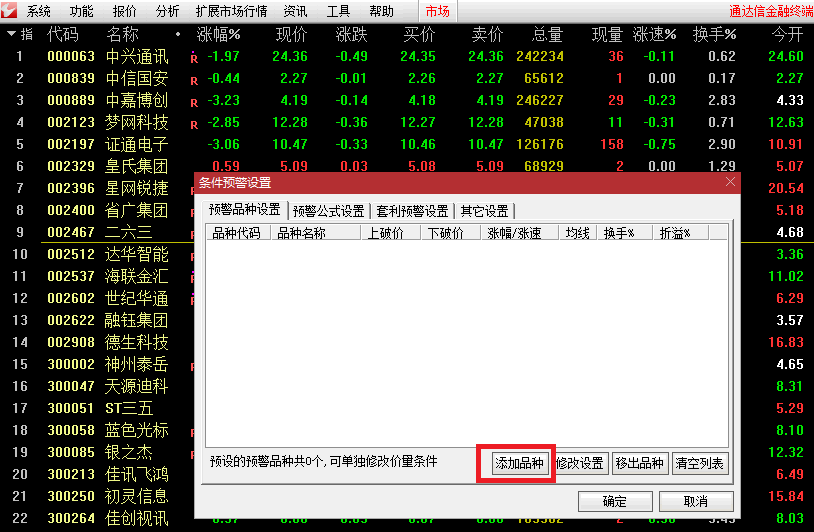This screenshot has width=814, height=532.
Task: Select stock code 002622
Action: [71, 320]
